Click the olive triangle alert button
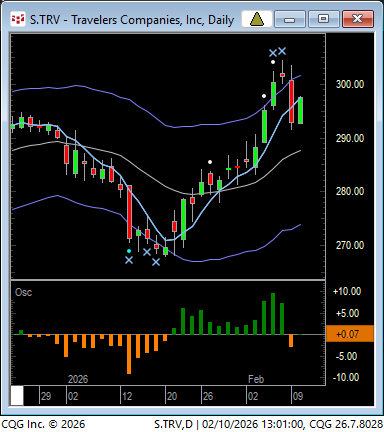Image resolution: width=384 pixels, height=432 pixels. point(256,19)
